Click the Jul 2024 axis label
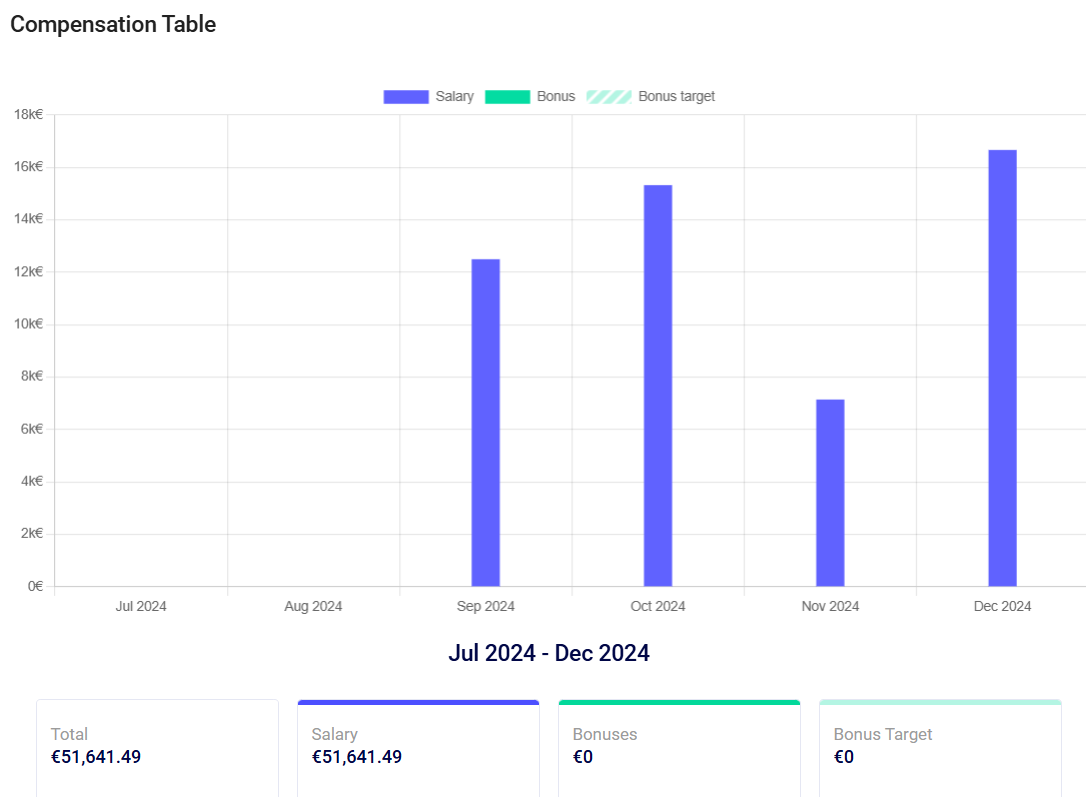1086x797 pixels. pos(141,606)
